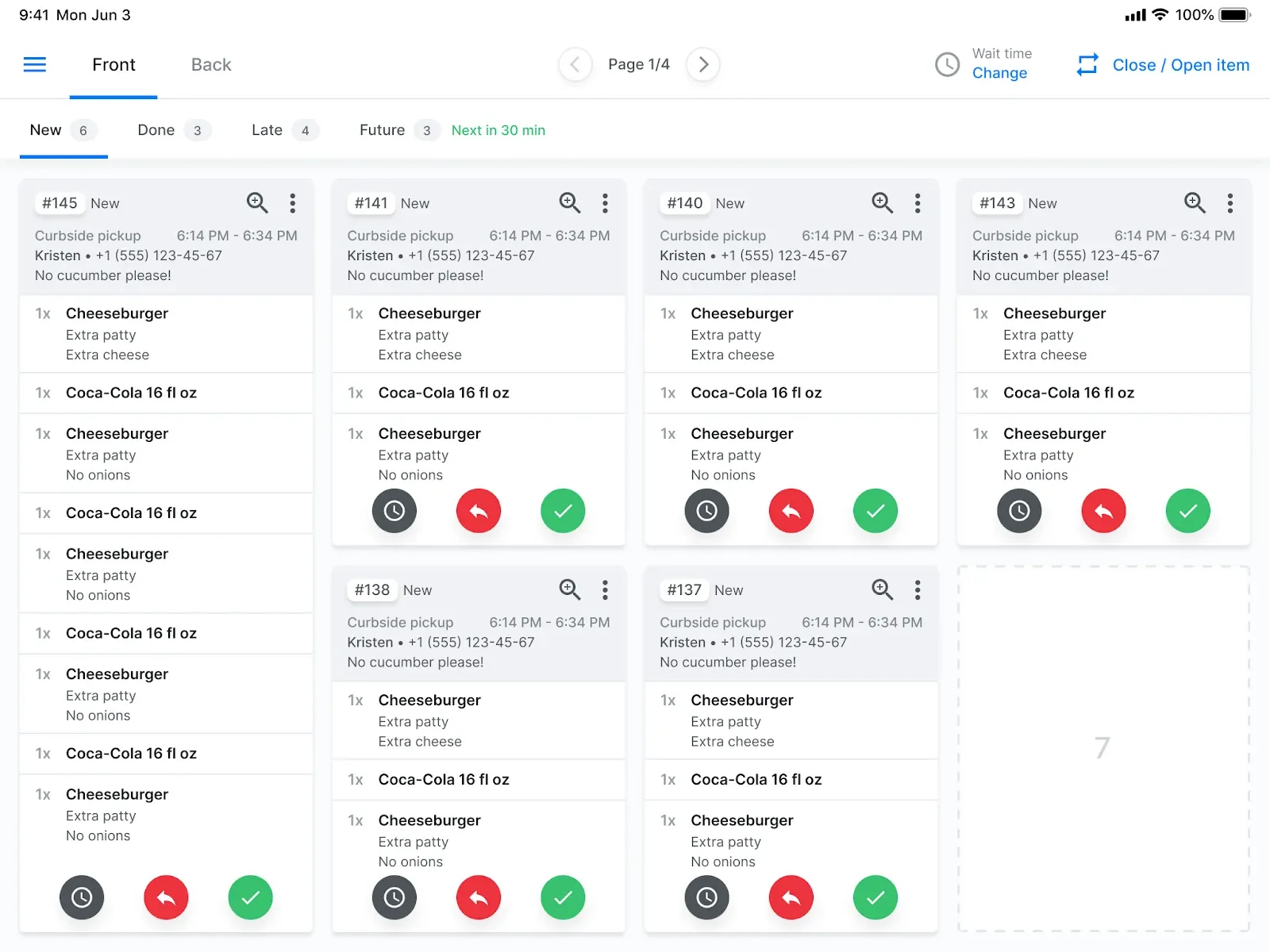
Task: Delay order #145 with clock button
Action: (x=82, y=897)
